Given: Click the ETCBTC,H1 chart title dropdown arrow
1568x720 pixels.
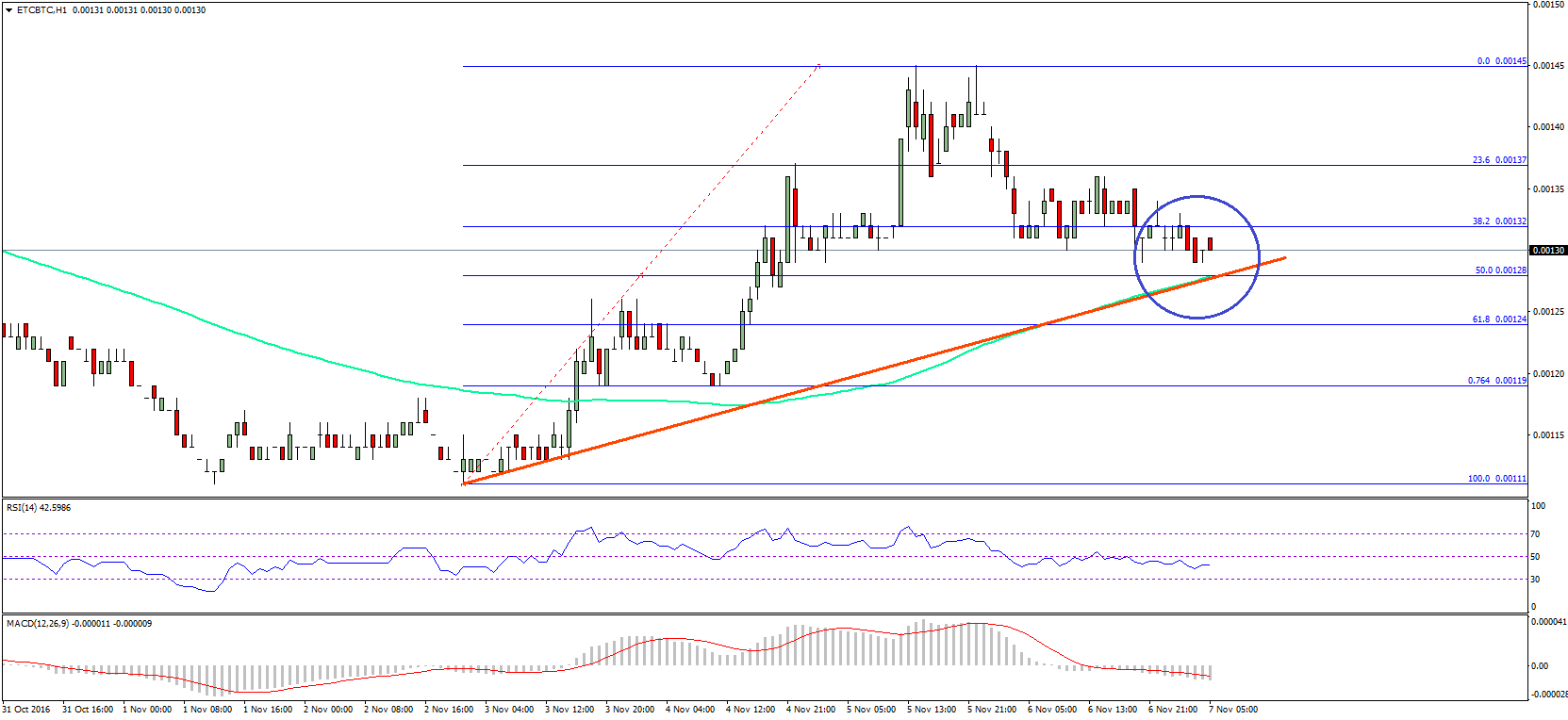Looking at the screenshot, I should (x=8, y=10).
